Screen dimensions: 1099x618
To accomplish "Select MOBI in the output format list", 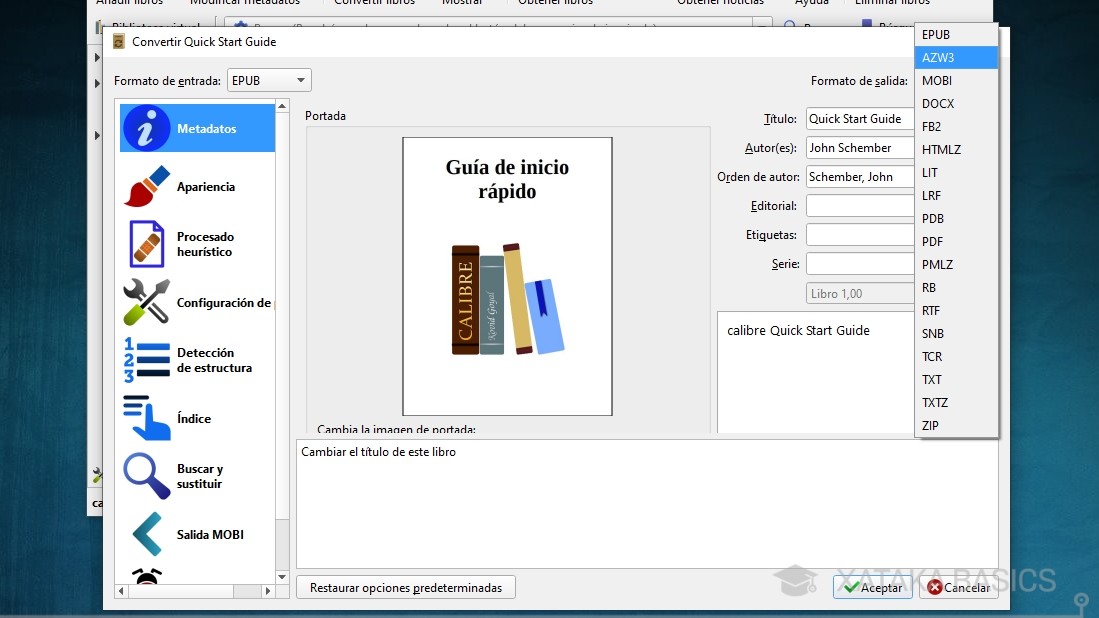I will [x=936, y=80].
